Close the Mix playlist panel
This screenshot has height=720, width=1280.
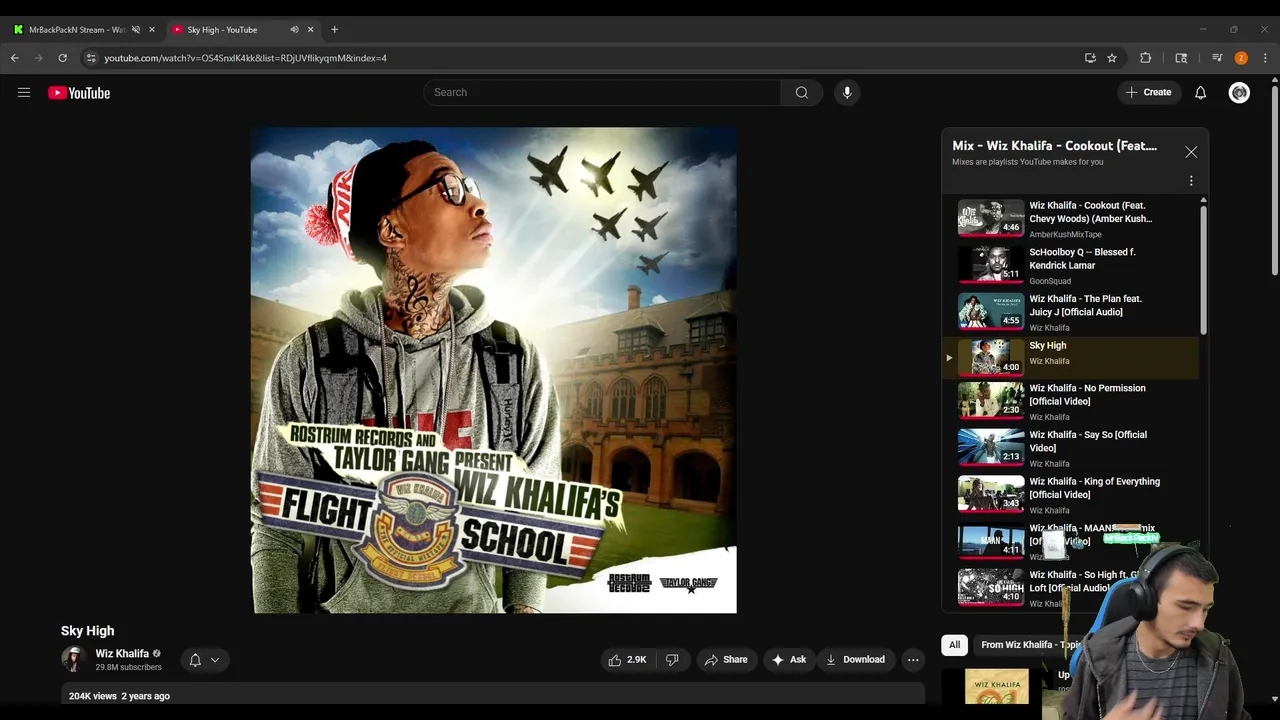click(x=1191, y=152)
